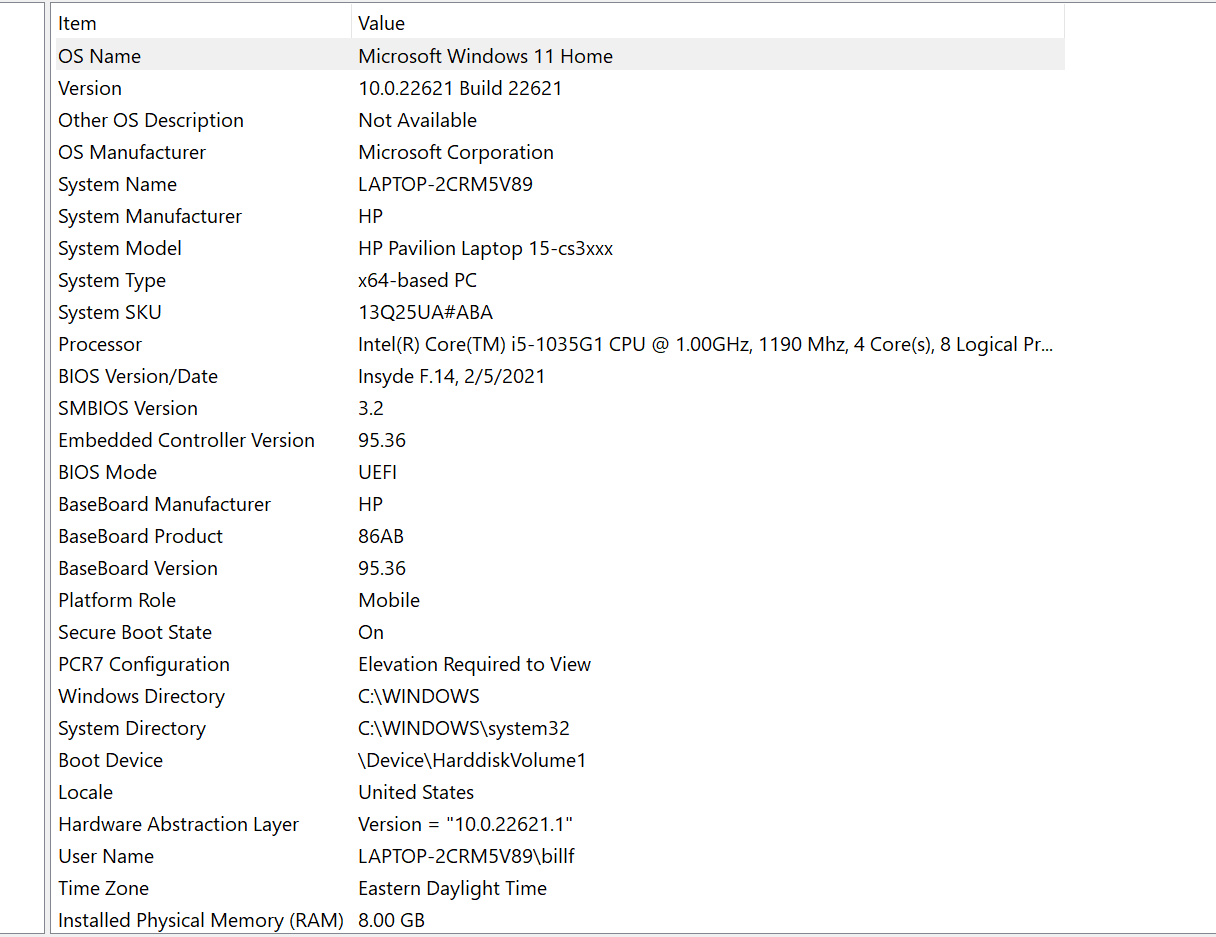Select the Platform Role Mobile row
Image resolution: width=1216 pixels, height=937 pixels.
[300, 599]
